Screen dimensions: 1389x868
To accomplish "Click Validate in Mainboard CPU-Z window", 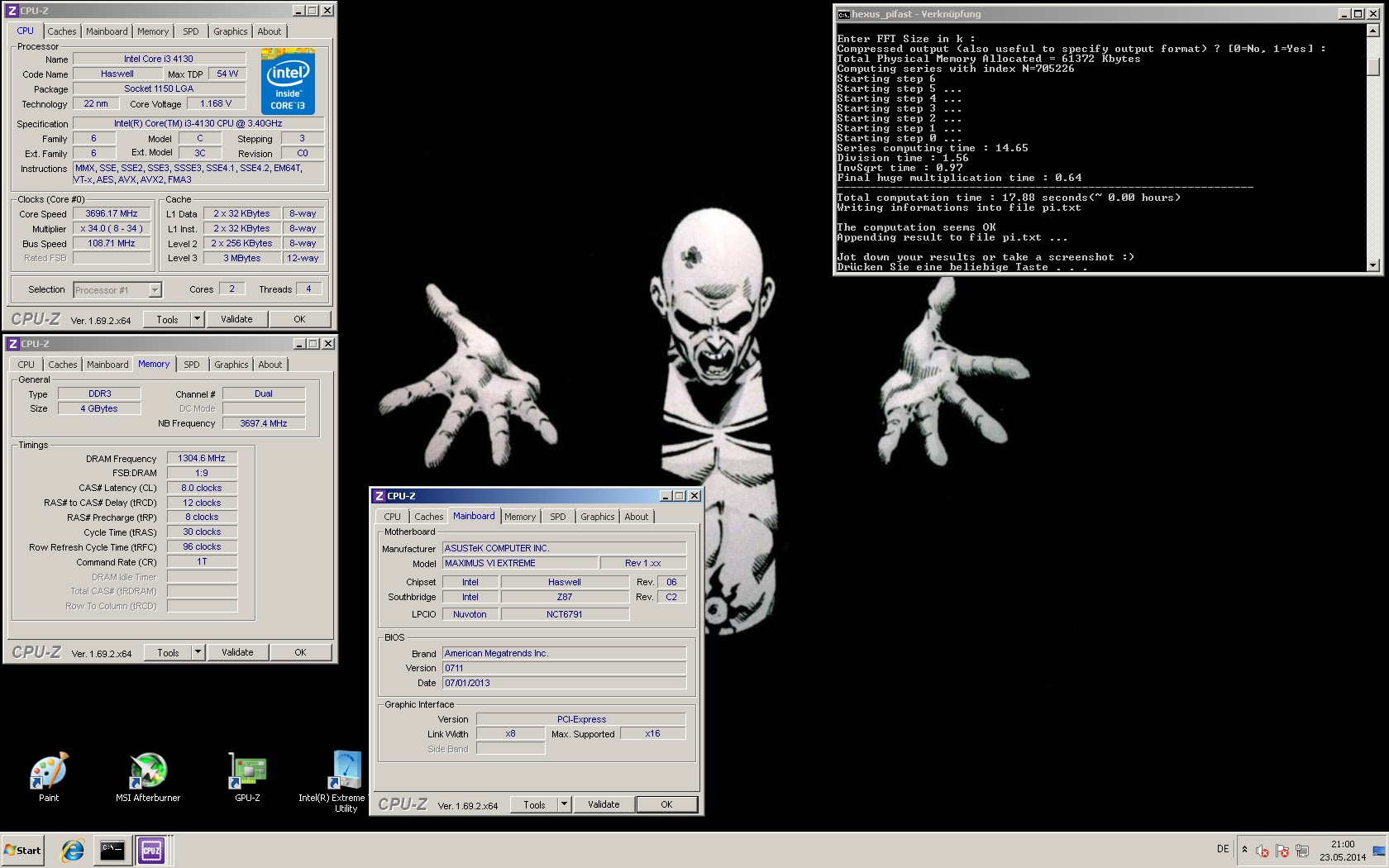I will pos(604,804).
